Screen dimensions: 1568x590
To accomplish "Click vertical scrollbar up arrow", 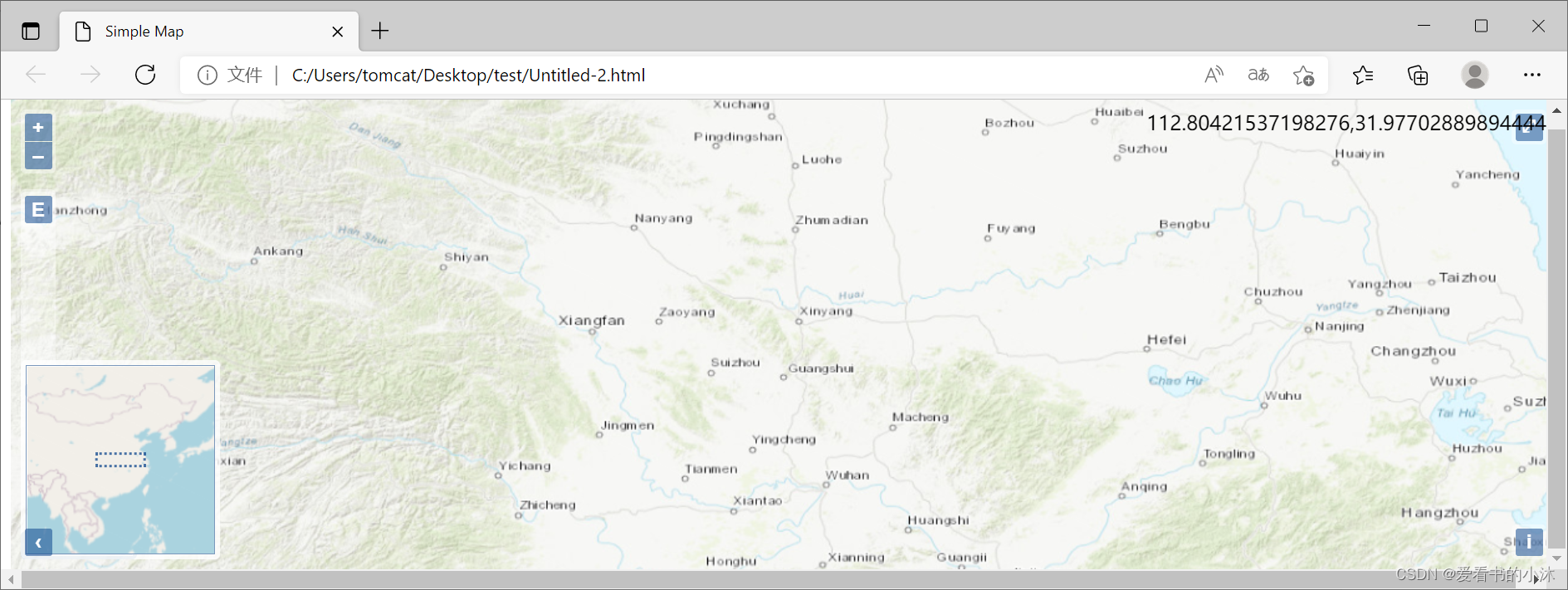I will pyautogui.click(x=1556, y=110).
